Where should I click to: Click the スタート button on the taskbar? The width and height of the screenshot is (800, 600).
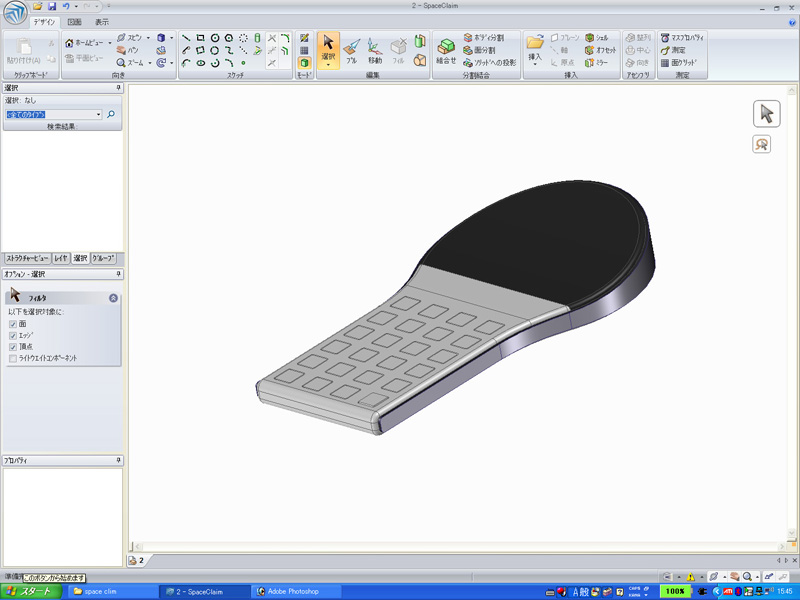30,591
